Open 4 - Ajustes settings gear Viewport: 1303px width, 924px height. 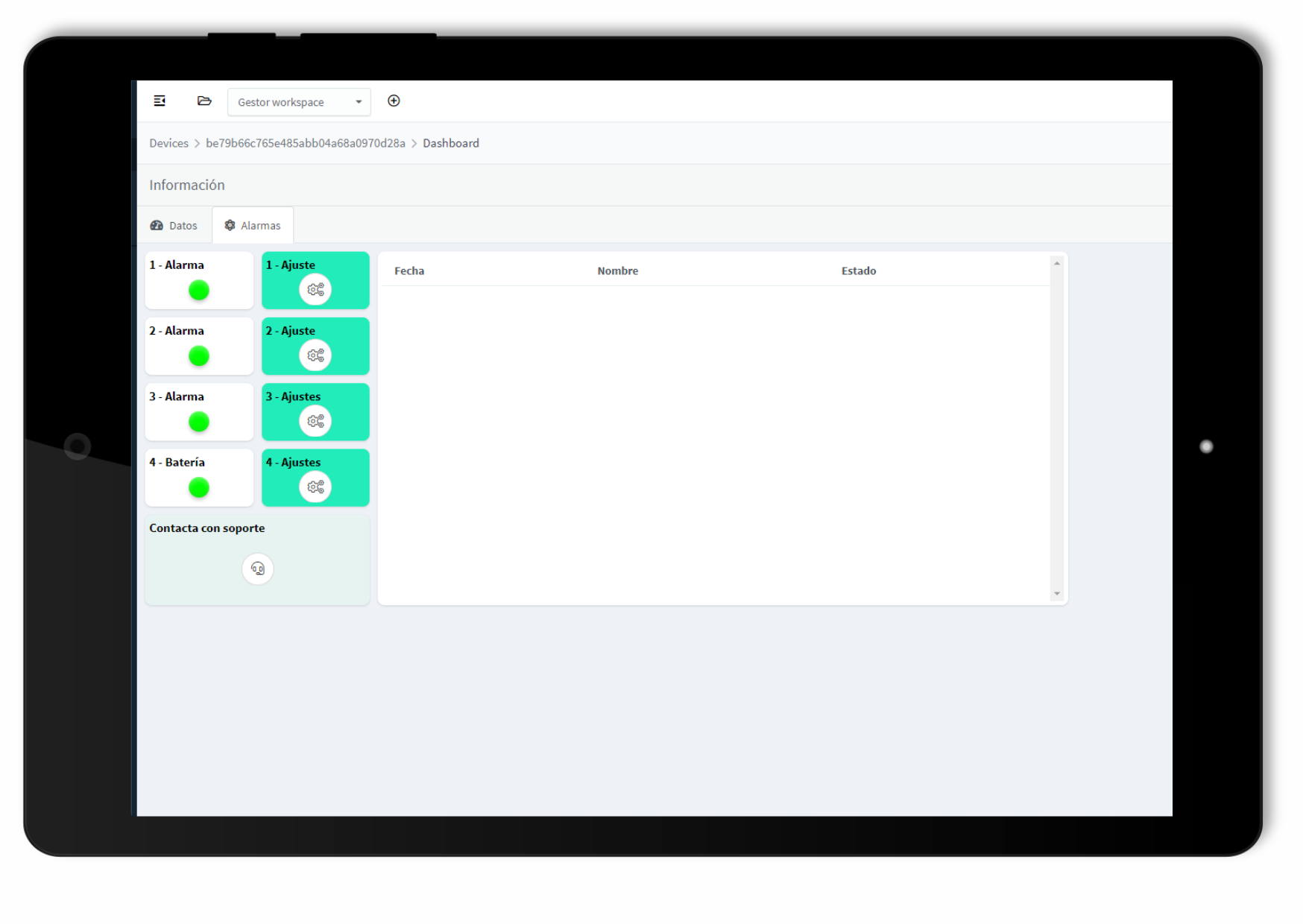pos(315,487)
